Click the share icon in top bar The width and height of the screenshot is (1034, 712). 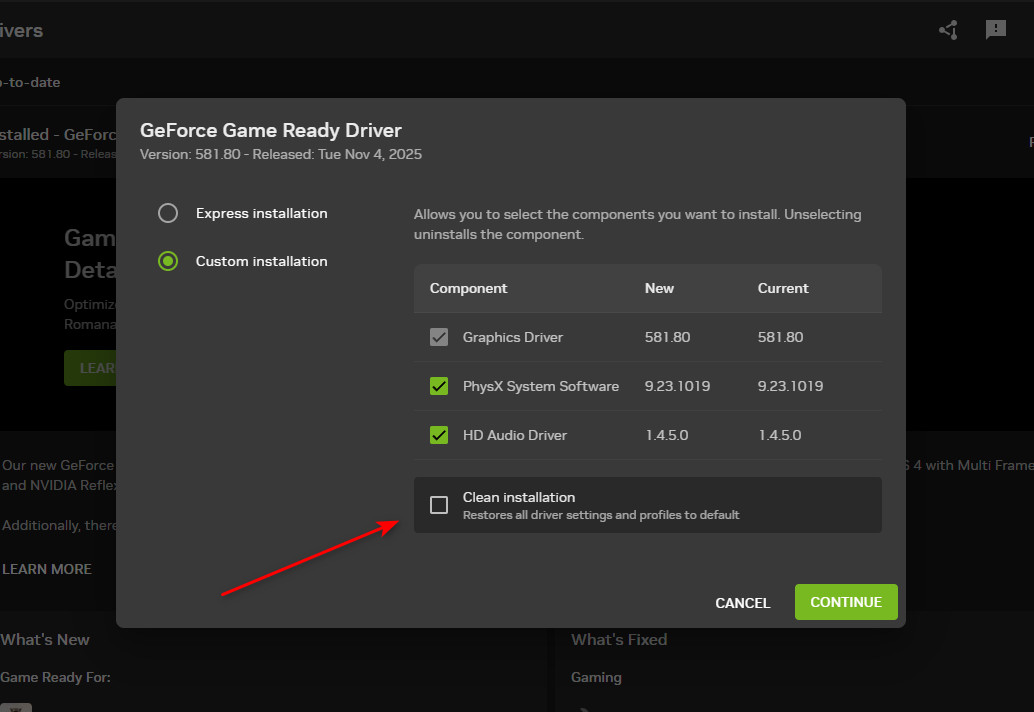(948, 30)
